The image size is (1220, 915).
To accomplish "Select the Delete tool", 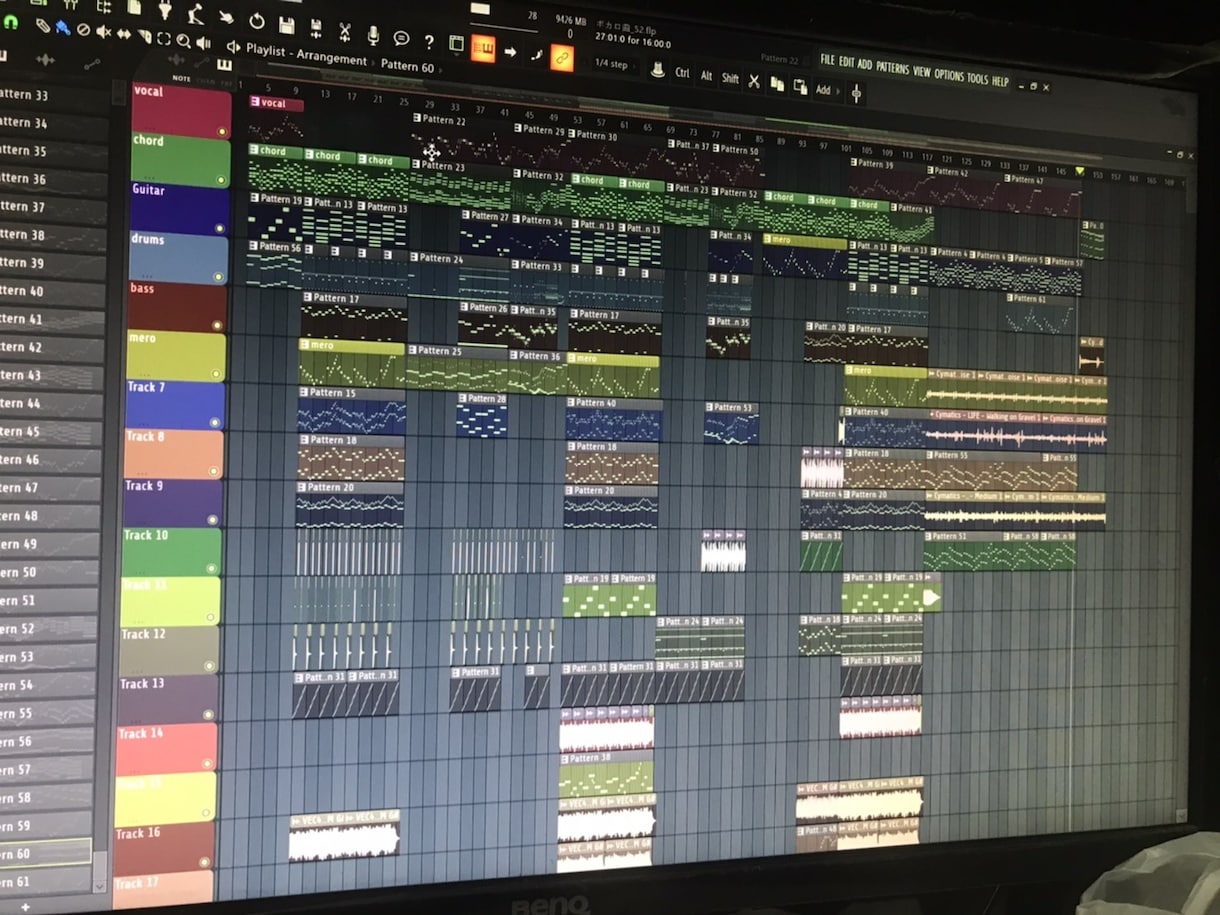I will click(x=84, y=30).
